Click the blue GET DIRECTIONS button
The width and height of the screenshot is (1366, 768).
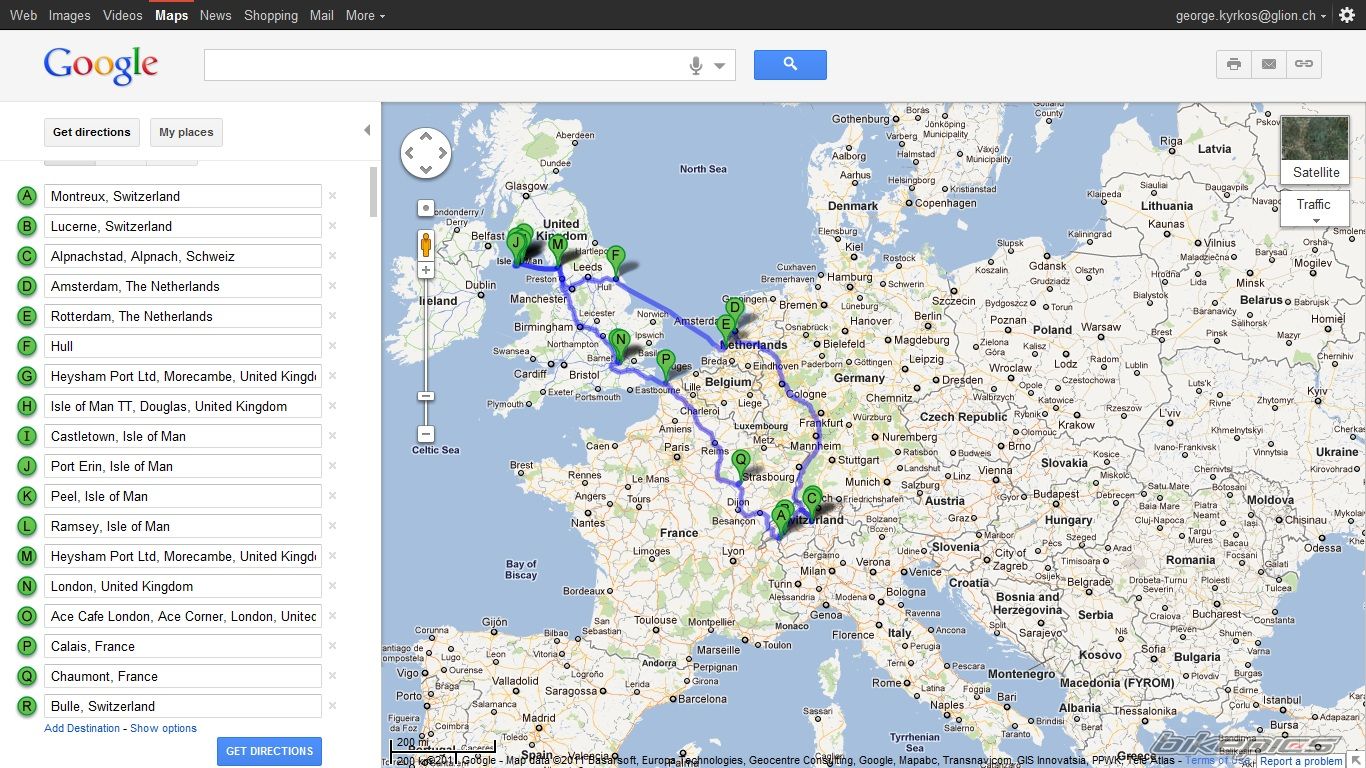click(269, 751)
